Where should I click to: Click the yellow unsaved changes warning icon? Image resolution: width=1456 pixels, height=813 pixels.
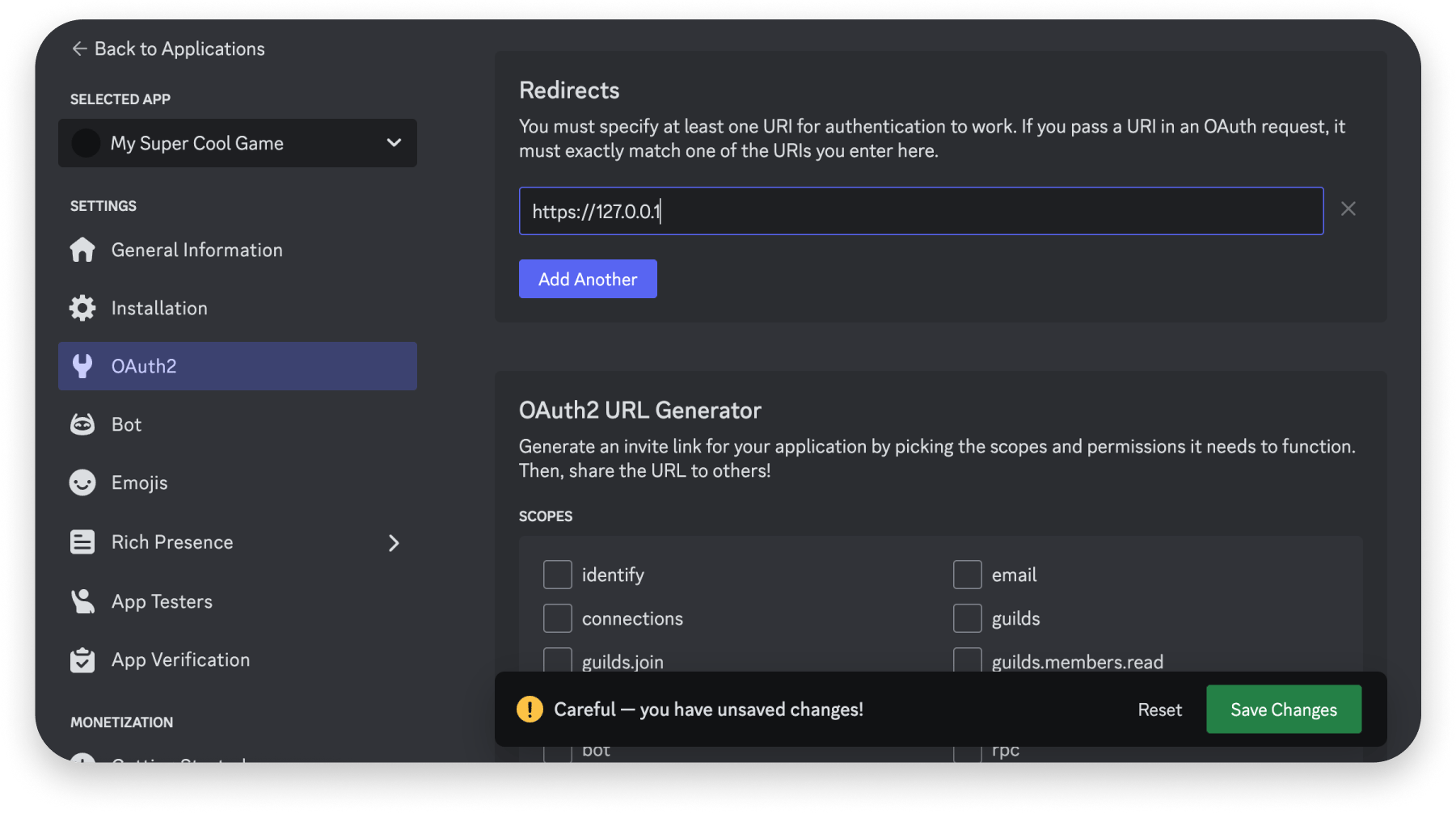530,710
